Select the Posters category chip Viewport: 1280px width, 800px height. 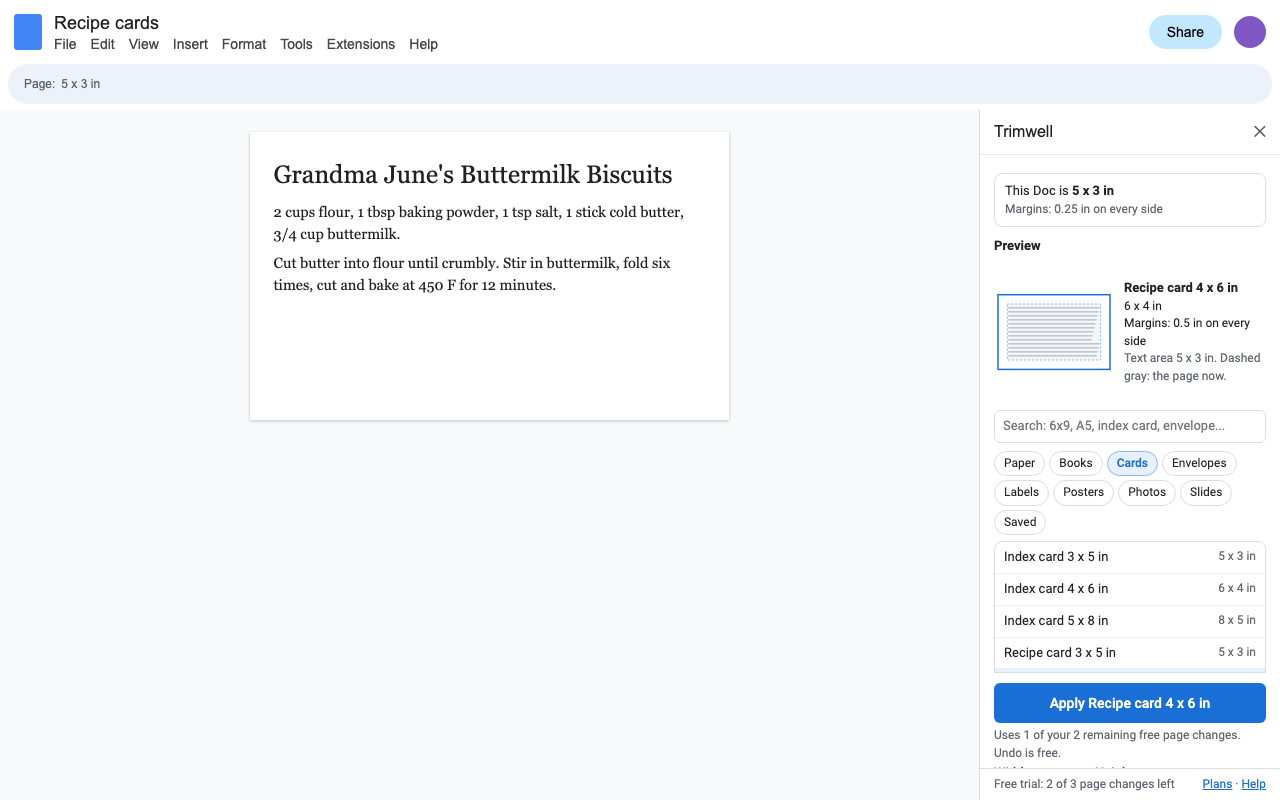1084,492
